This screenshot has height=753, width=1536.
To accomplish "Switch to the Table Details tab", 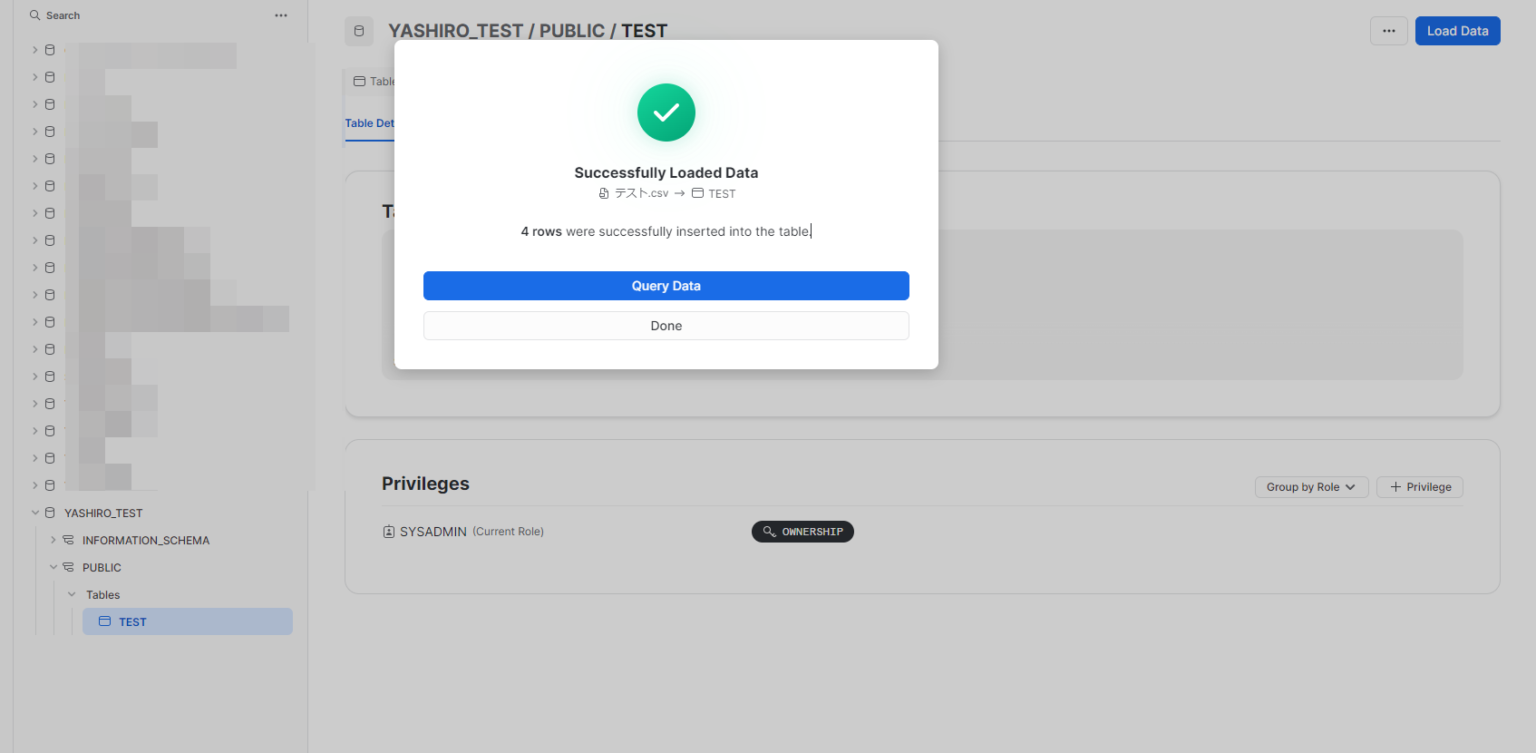I will pyautogui.click(x=370, y=124).
